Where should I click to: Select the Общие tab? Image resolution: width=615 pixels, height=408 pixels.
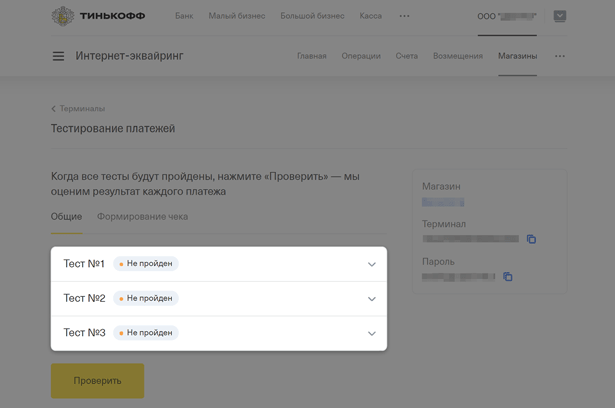[x=66, y=217]
